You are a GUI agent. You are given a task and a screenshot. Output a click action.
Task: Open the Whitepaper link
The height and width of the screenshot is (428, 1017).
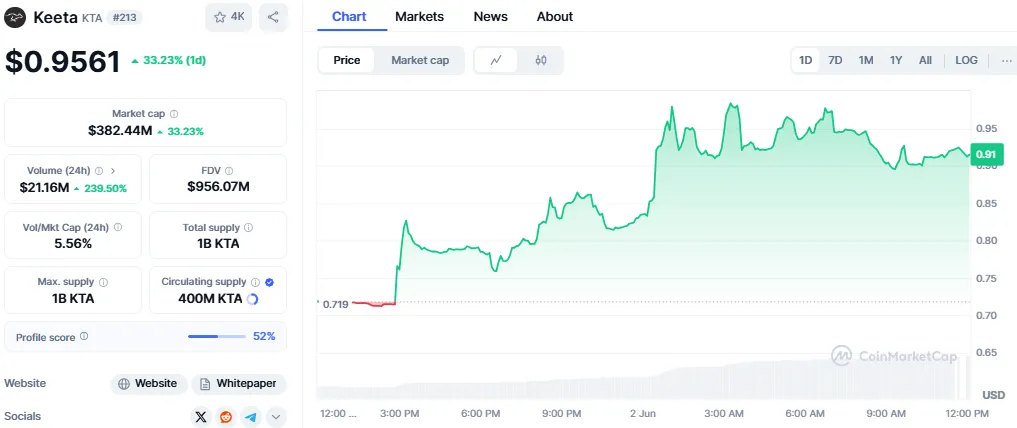click(238, 383)
